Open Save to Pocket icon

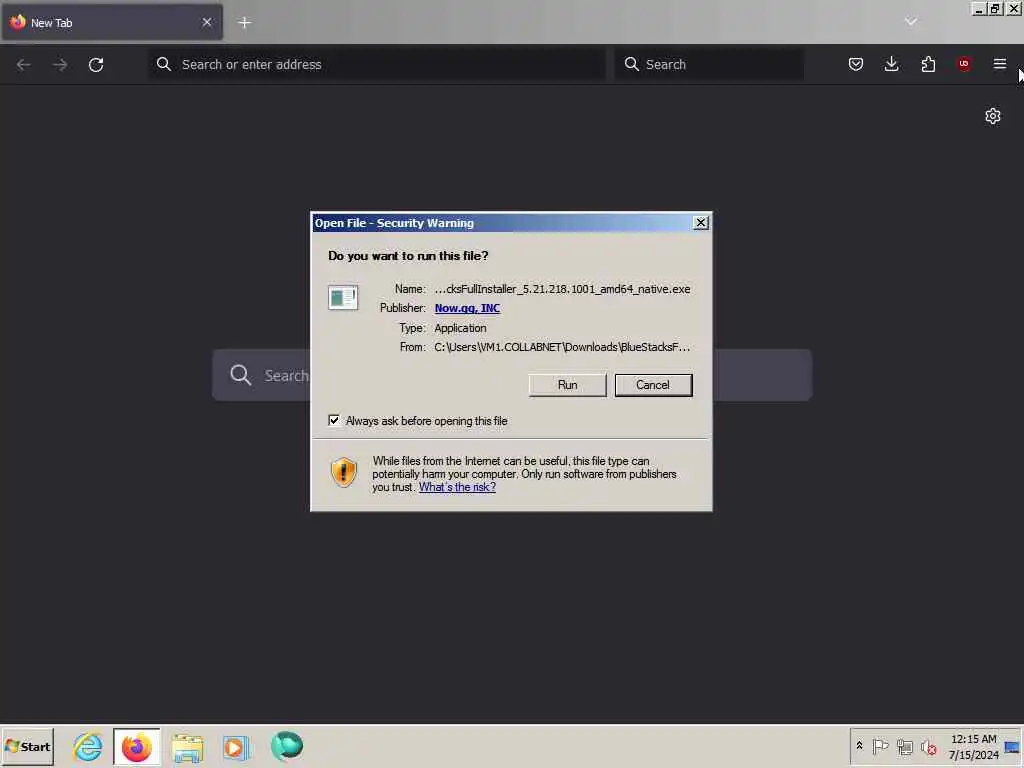coord(856,64)
